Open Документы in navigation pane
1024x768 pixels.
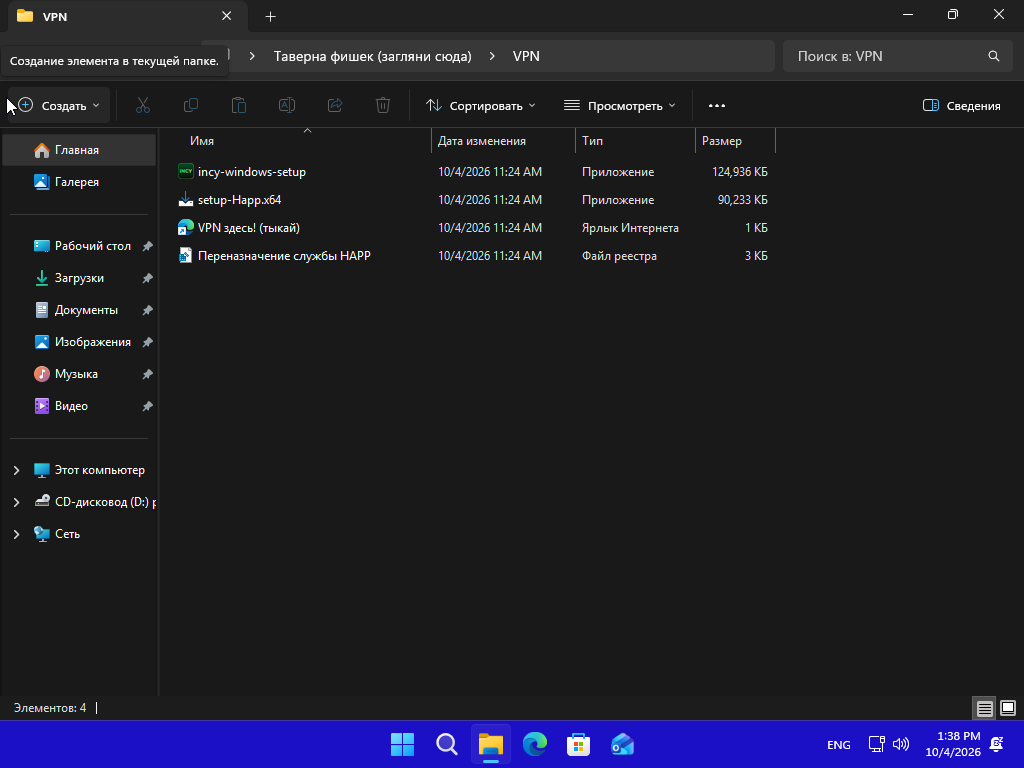click(80, 310)
